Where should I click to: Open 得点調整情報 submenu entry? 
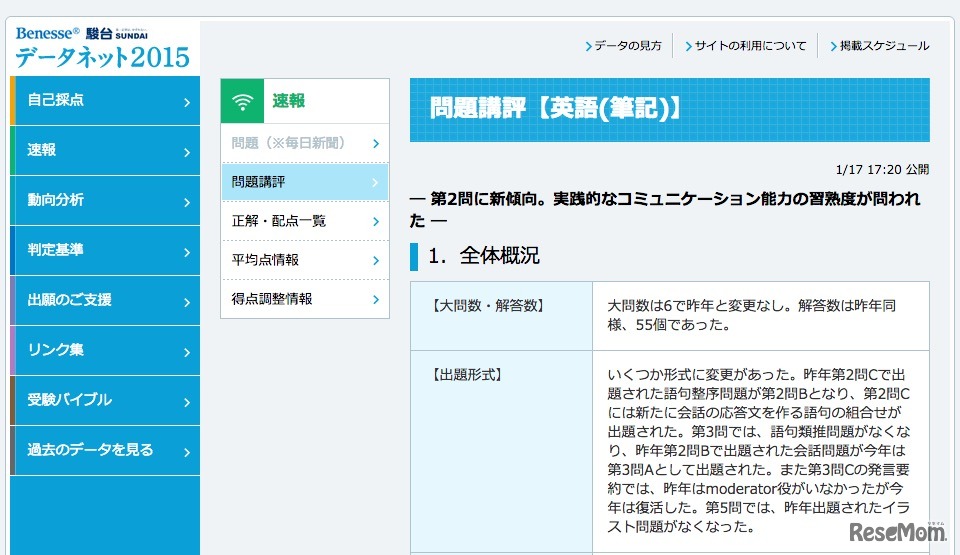(305, 299)
